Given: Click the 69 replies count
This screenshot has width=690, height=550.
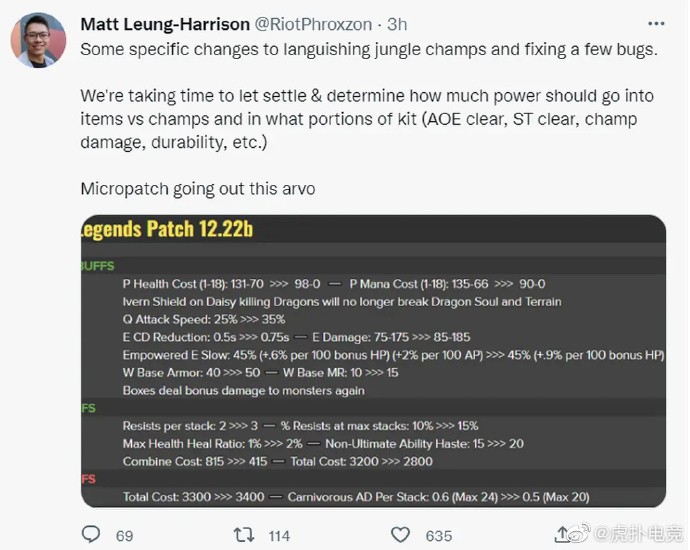Looking at the screenshot, I should tap(124, 536).
